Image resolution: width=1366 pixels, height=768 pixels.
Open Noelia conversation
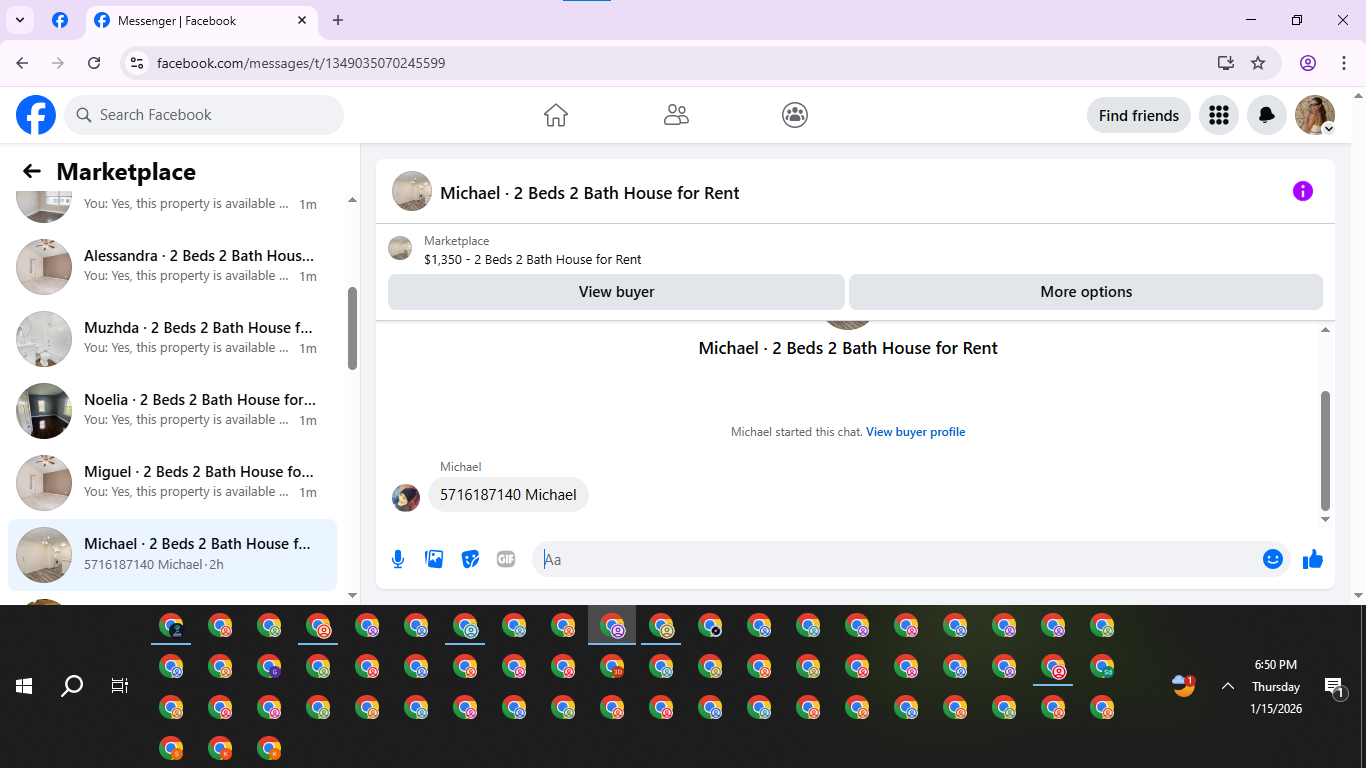[x=172, y=410]
